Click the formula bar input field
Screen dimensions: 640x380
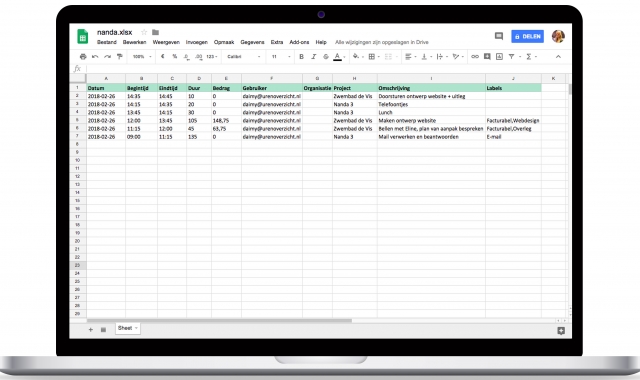327,69
